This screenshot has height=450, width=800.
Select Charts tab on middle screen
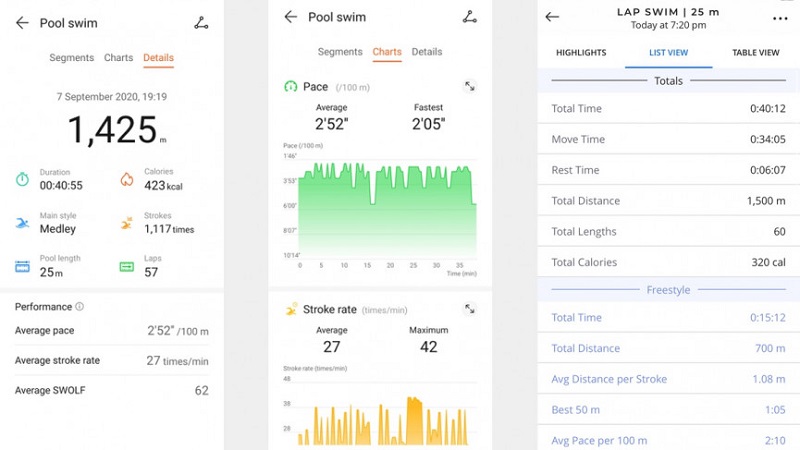coord(387,52)
